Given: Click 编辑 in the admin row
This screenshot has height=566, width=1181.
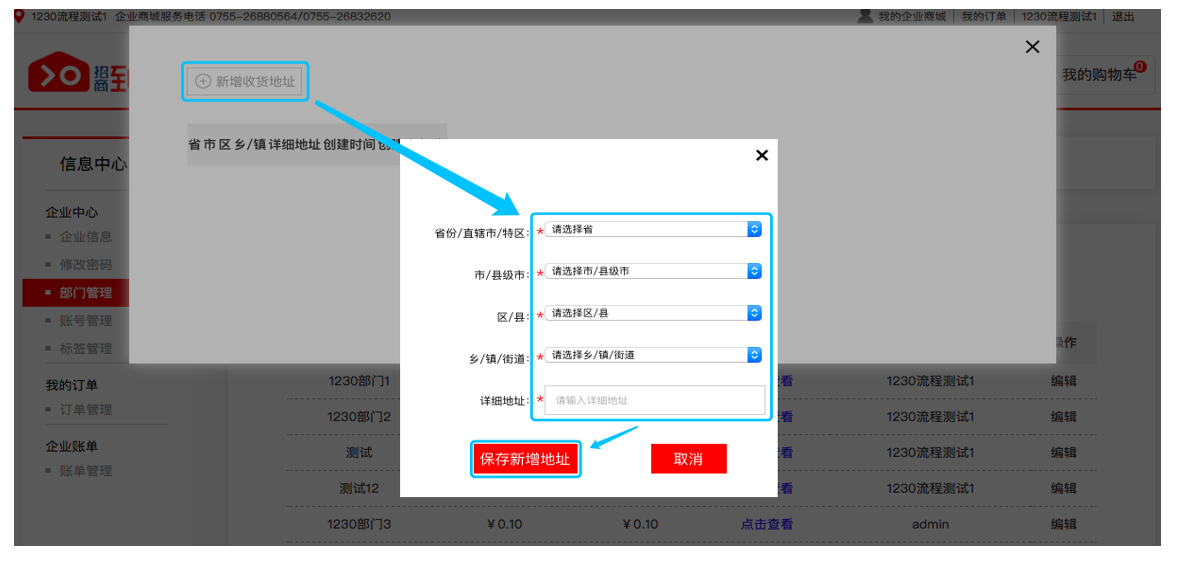Looking at the screenshot, I should pos(1063,524).
